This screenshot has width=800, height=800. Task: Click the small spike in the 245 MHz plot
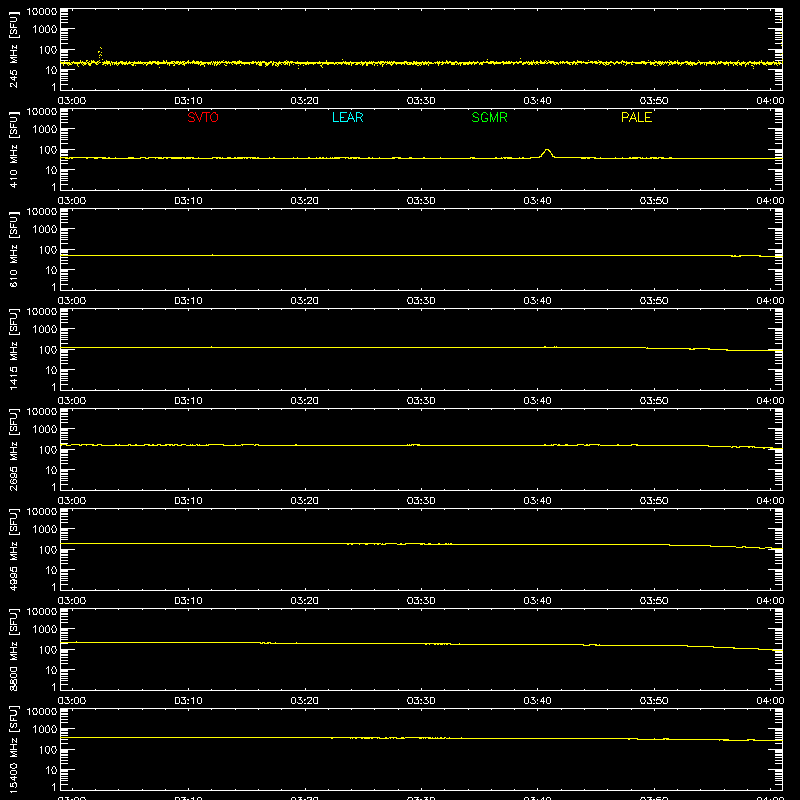[x=100, y=54]
